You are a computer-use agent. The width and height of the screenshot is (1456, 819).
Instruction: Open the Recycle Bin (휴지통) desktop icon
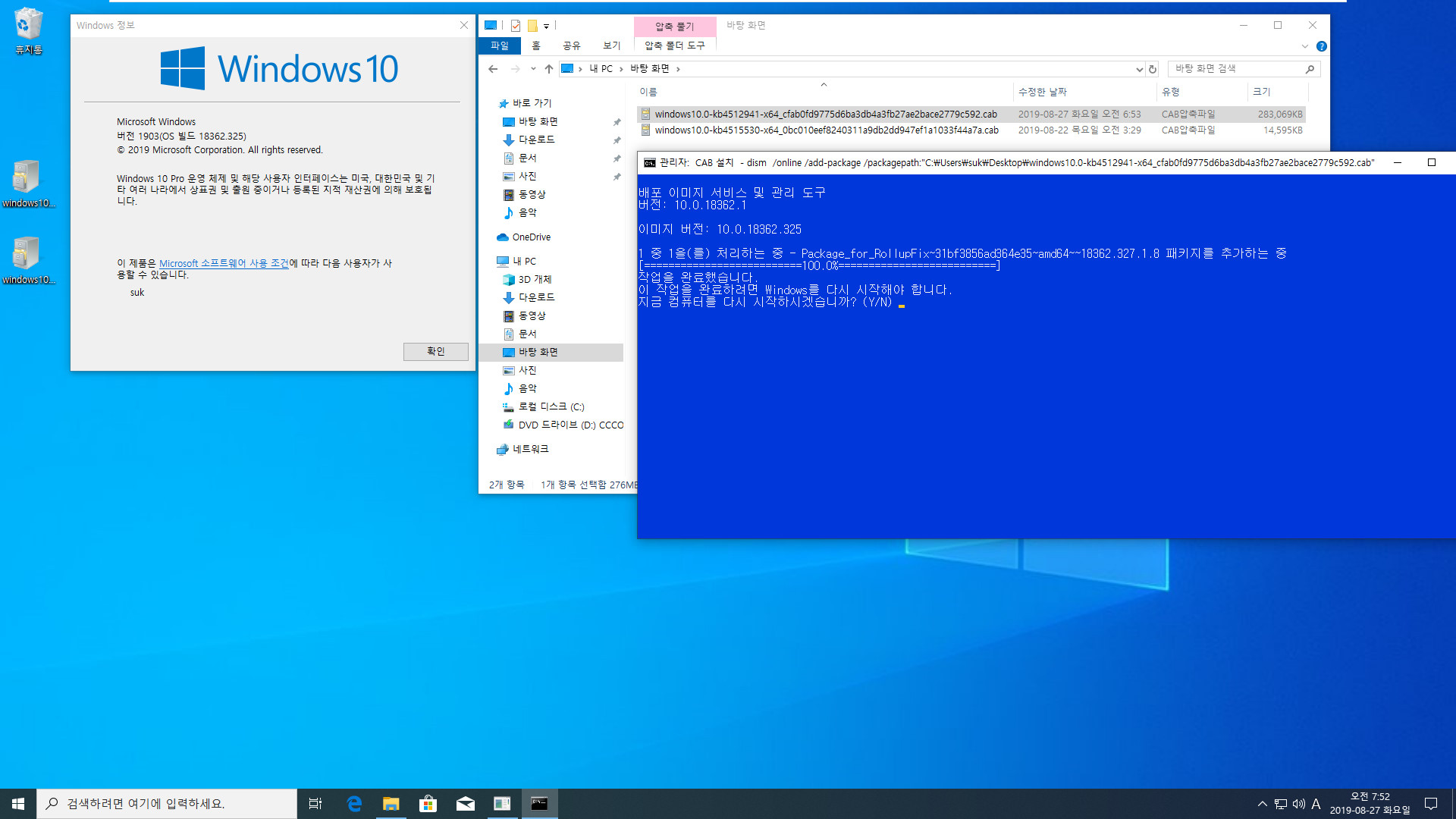pos(28,31)
